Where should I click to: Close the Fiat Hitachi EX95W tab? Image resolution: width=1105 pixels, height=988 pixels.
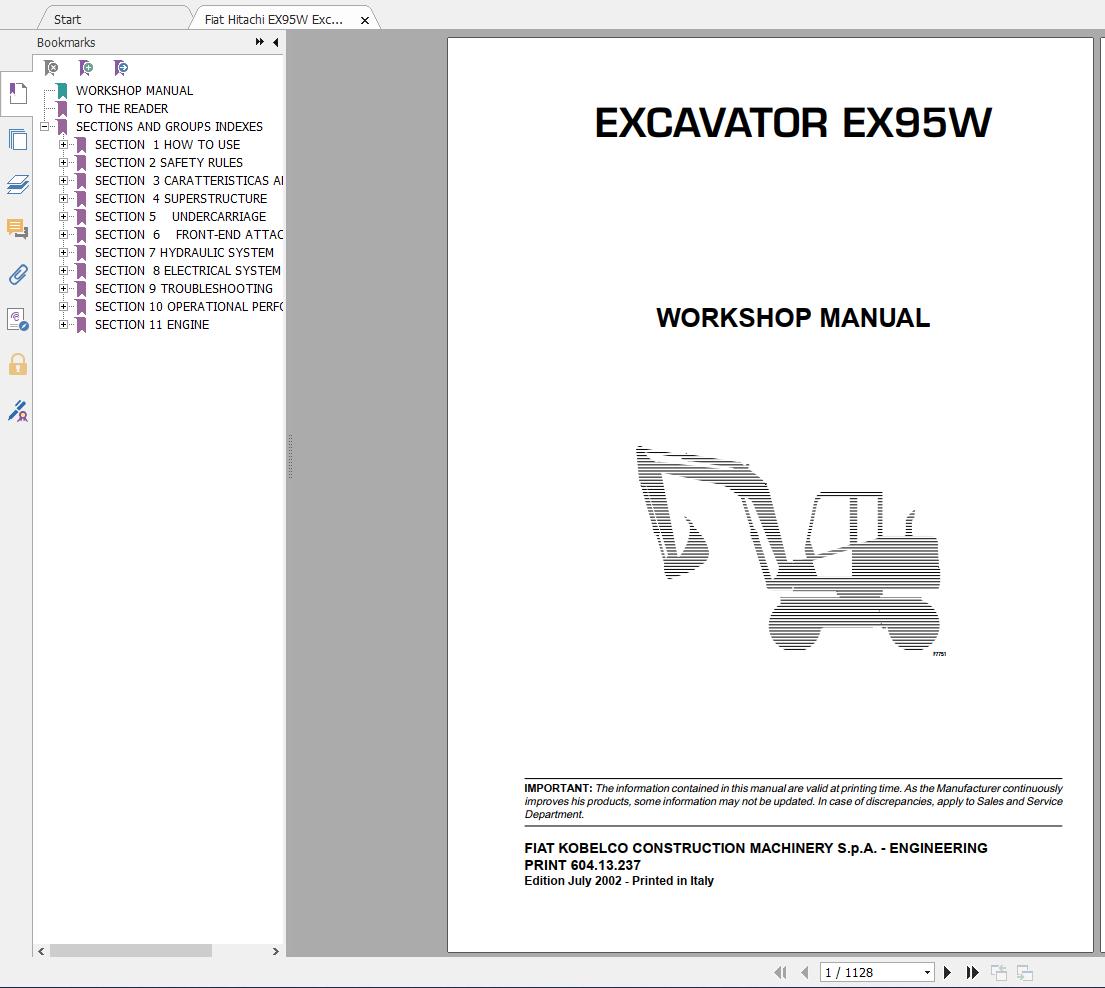365,20
